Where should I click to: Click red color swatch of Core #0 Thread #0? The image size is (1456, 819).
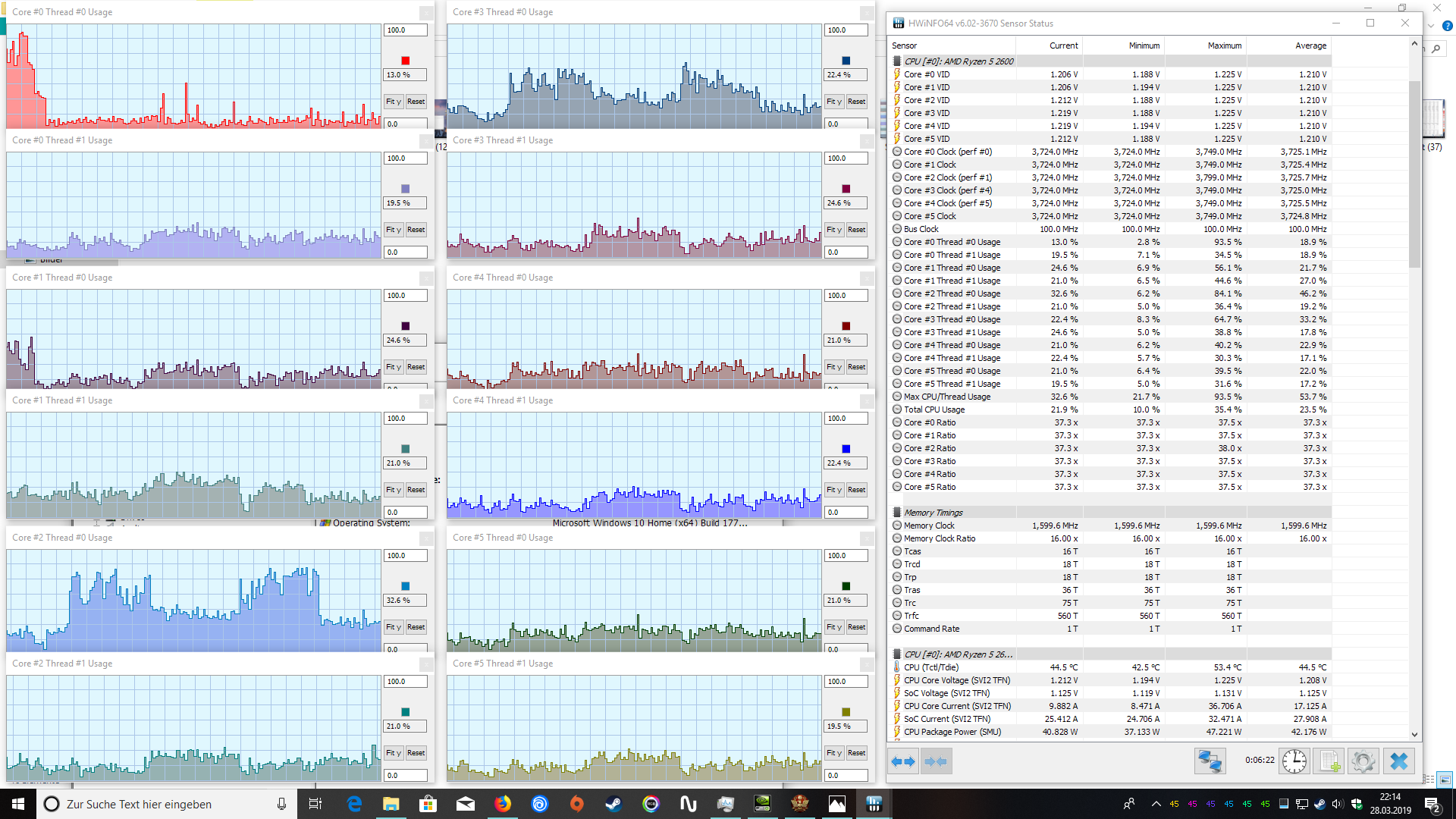click(x=405, y=61)
